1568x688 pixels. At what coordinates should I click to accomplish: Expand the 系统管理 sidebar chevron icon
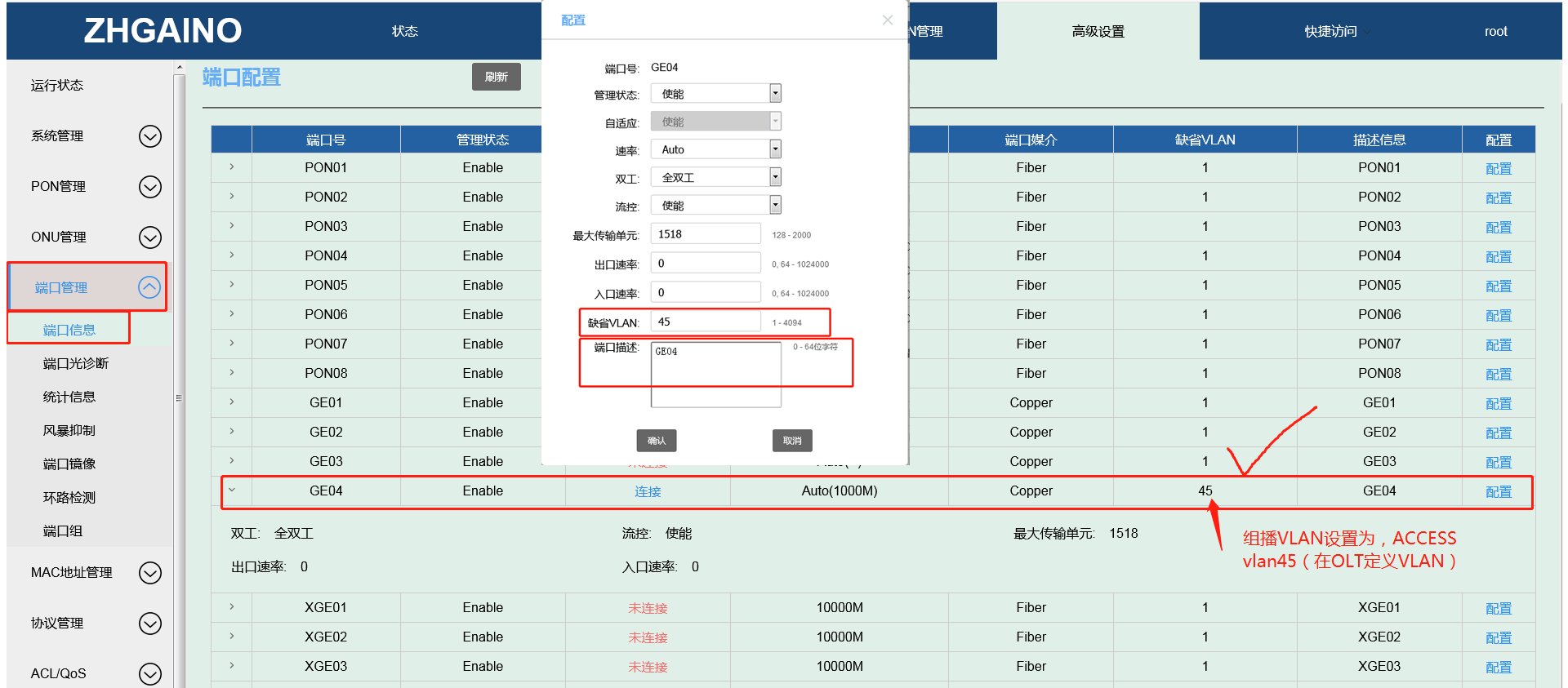click(149, 136)
